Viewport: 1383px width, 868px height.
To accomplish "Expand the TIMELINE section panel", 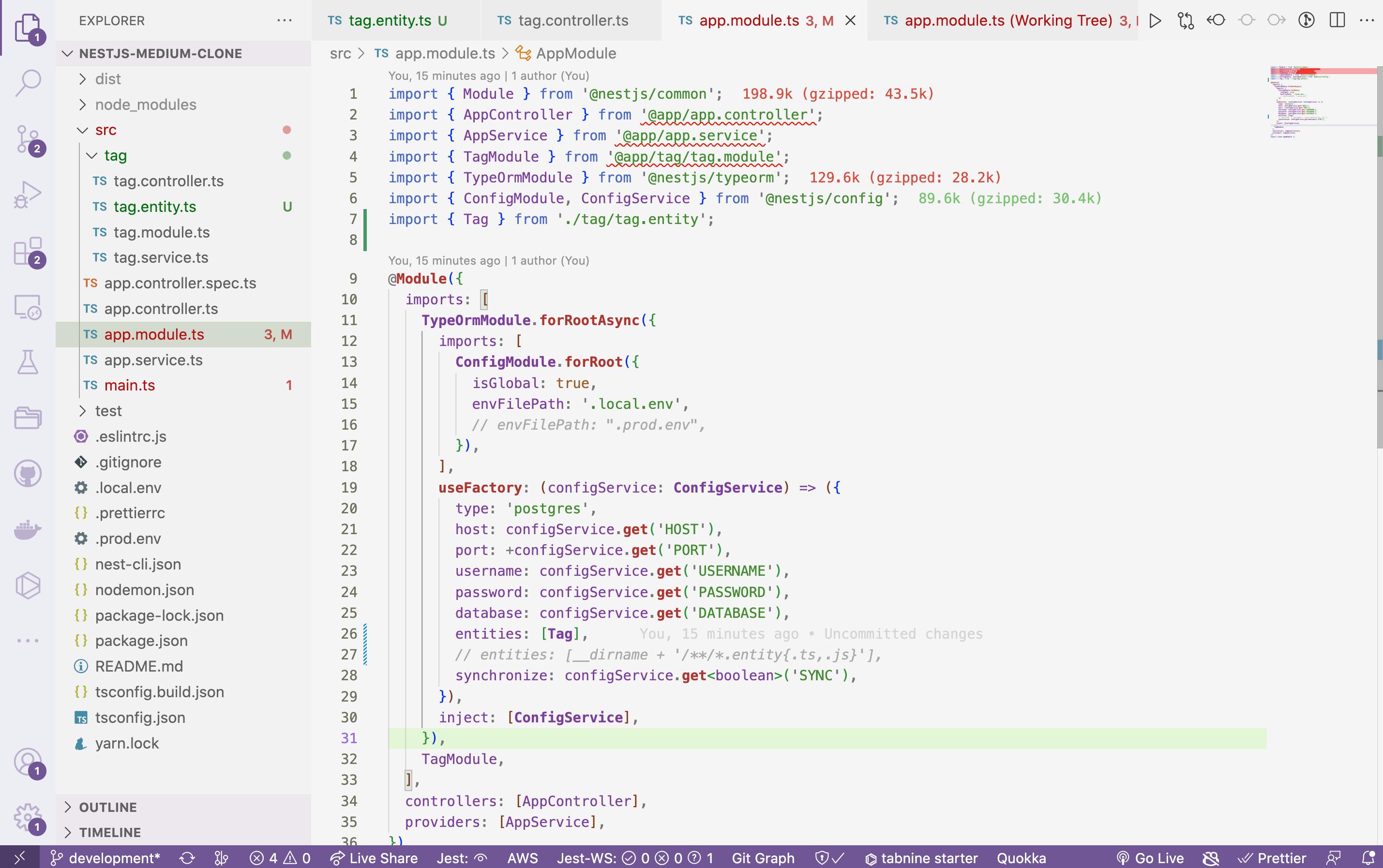I will pyautogui.click(x=110, y=831).
